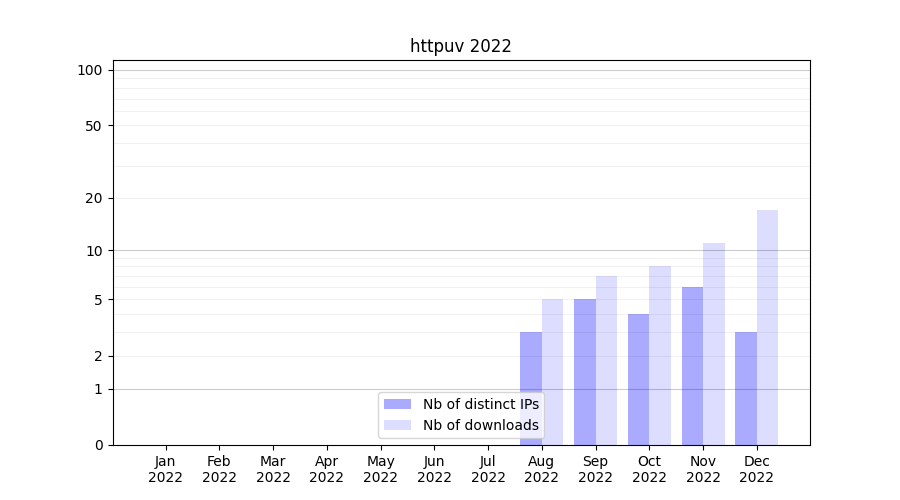Select the September distinct IPs bar
The image size is (900, 500).
point(585,372)
